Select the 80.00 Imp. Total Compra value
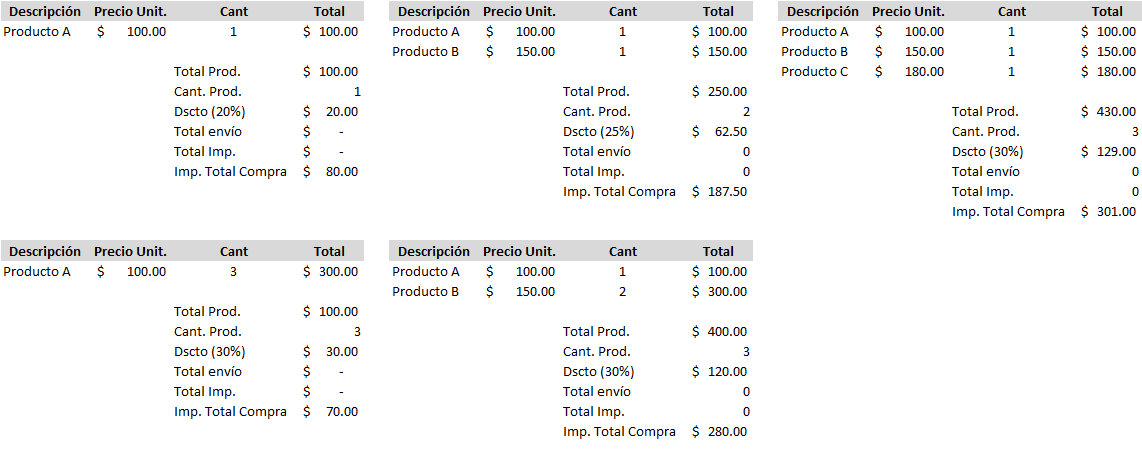The image size is (1142, 455). (341, 171)
